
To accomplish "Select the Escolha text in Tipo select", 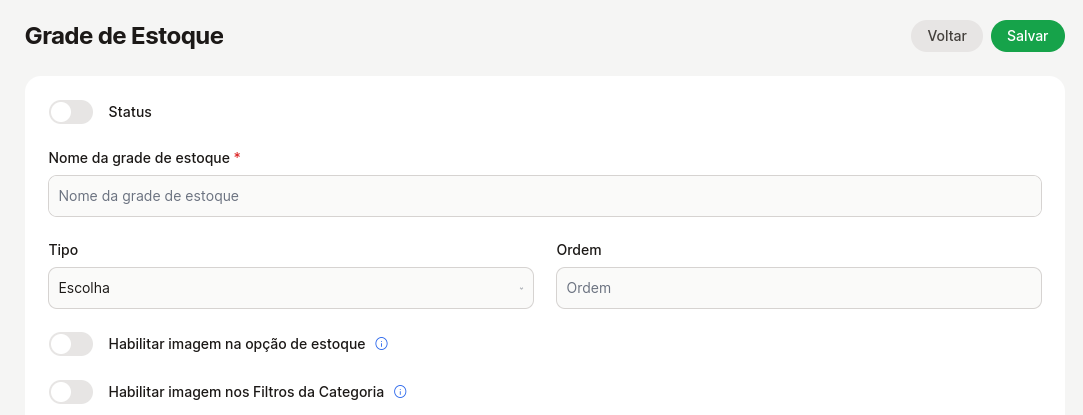I will [x=84, y=288].
